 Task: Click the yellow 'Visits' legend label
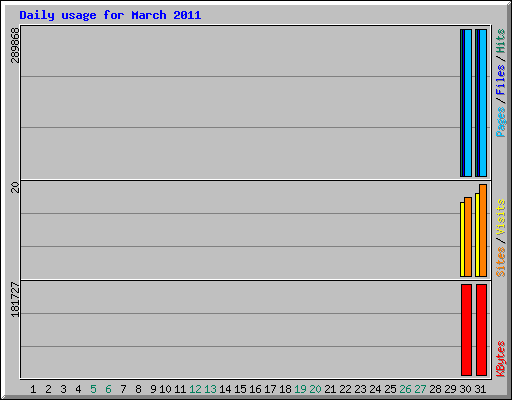(x=500, y=217)
